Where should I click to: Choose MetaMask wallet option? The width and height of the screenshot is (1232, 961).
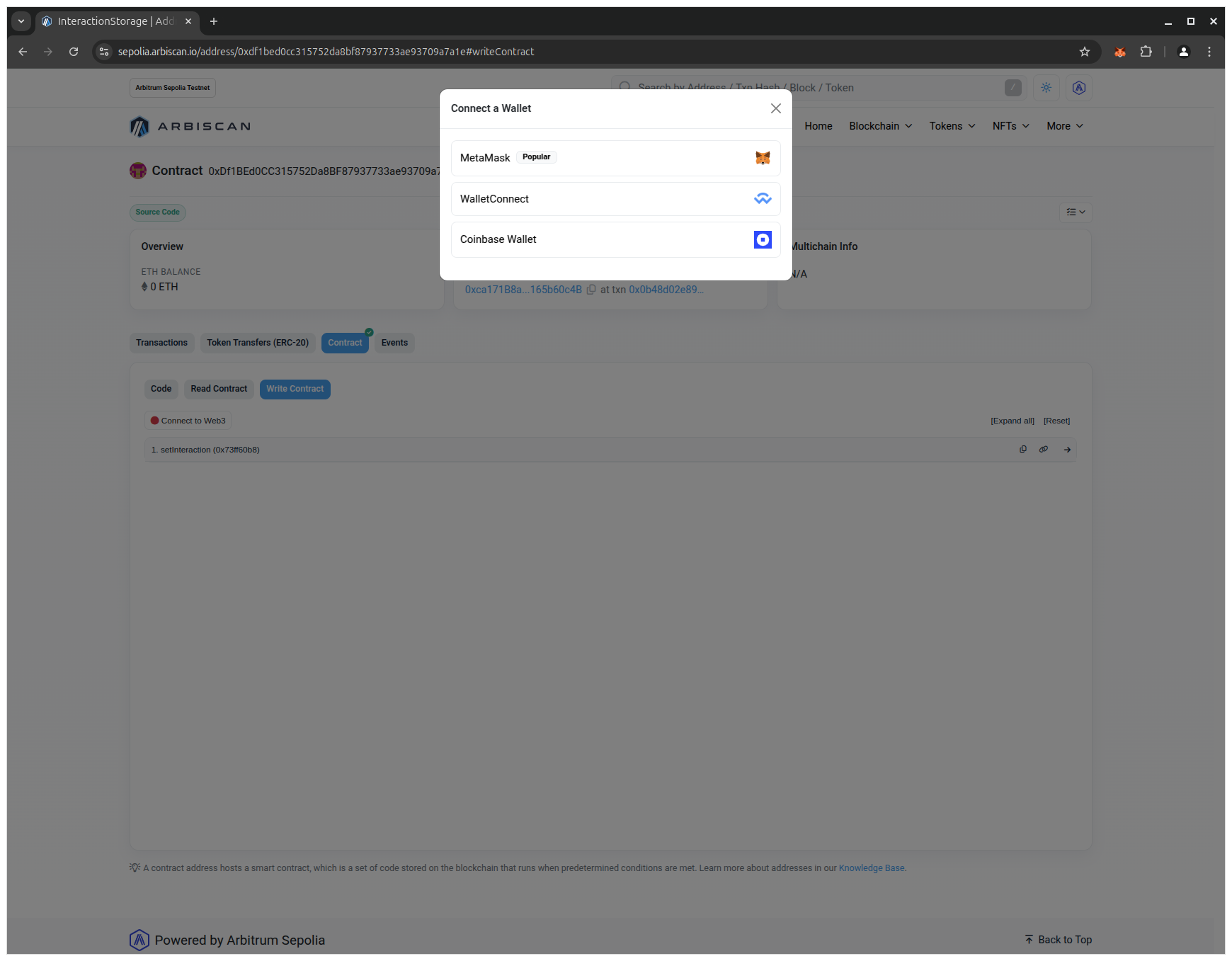[615, 158]
